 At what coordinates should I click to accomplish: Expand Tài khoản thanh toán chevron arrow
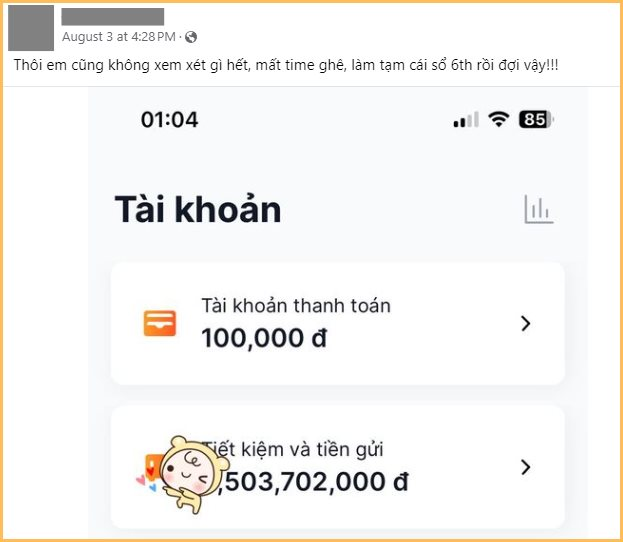pos(526,323)
